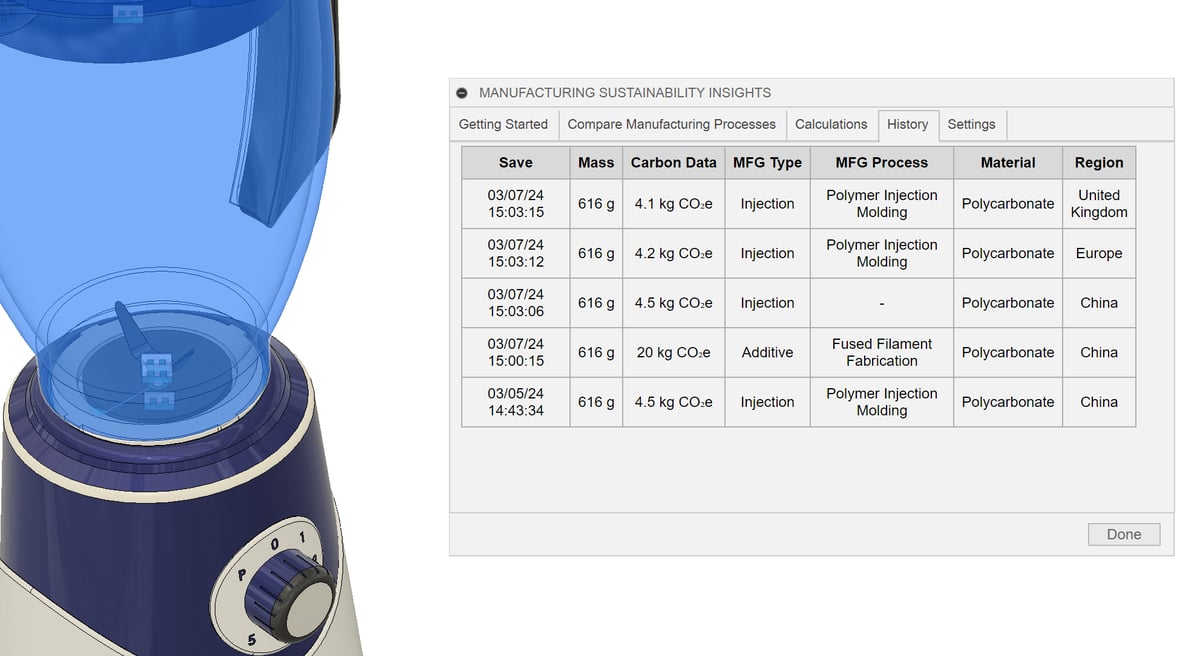Image resolution: width=1200 pixels, height=656 pixels.
Task: Select the History tab
Action: [x=907, y=125]
